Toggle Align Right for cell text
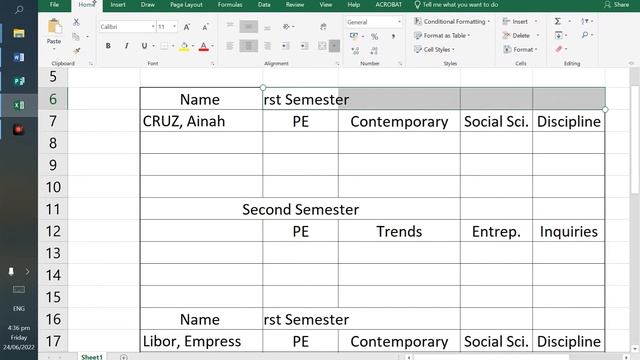Image resolution: width=640 pixels, height=360 pixels. 267,46
